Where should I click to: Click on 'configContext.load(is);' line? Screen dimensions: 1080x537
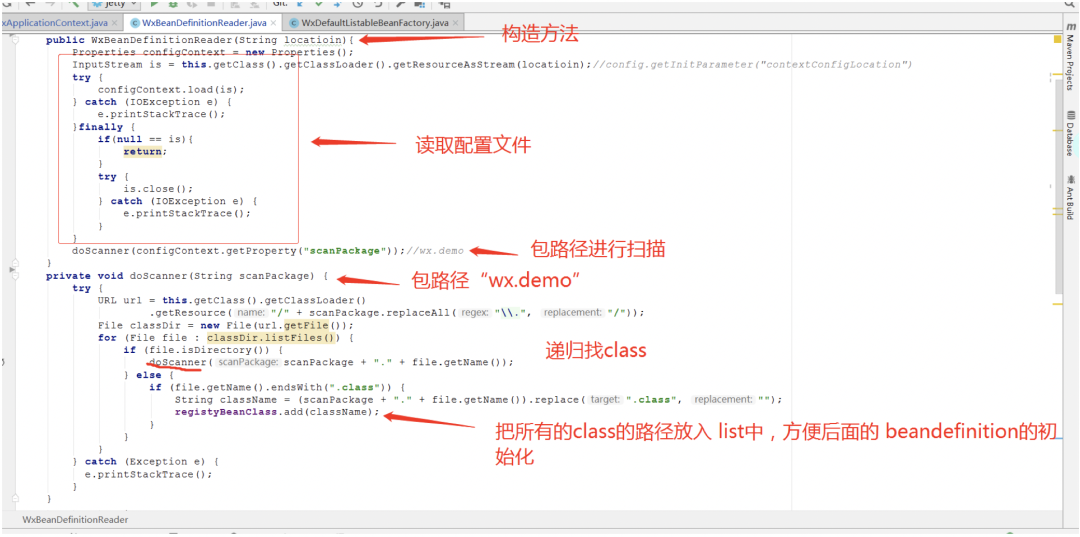point(171,90)
